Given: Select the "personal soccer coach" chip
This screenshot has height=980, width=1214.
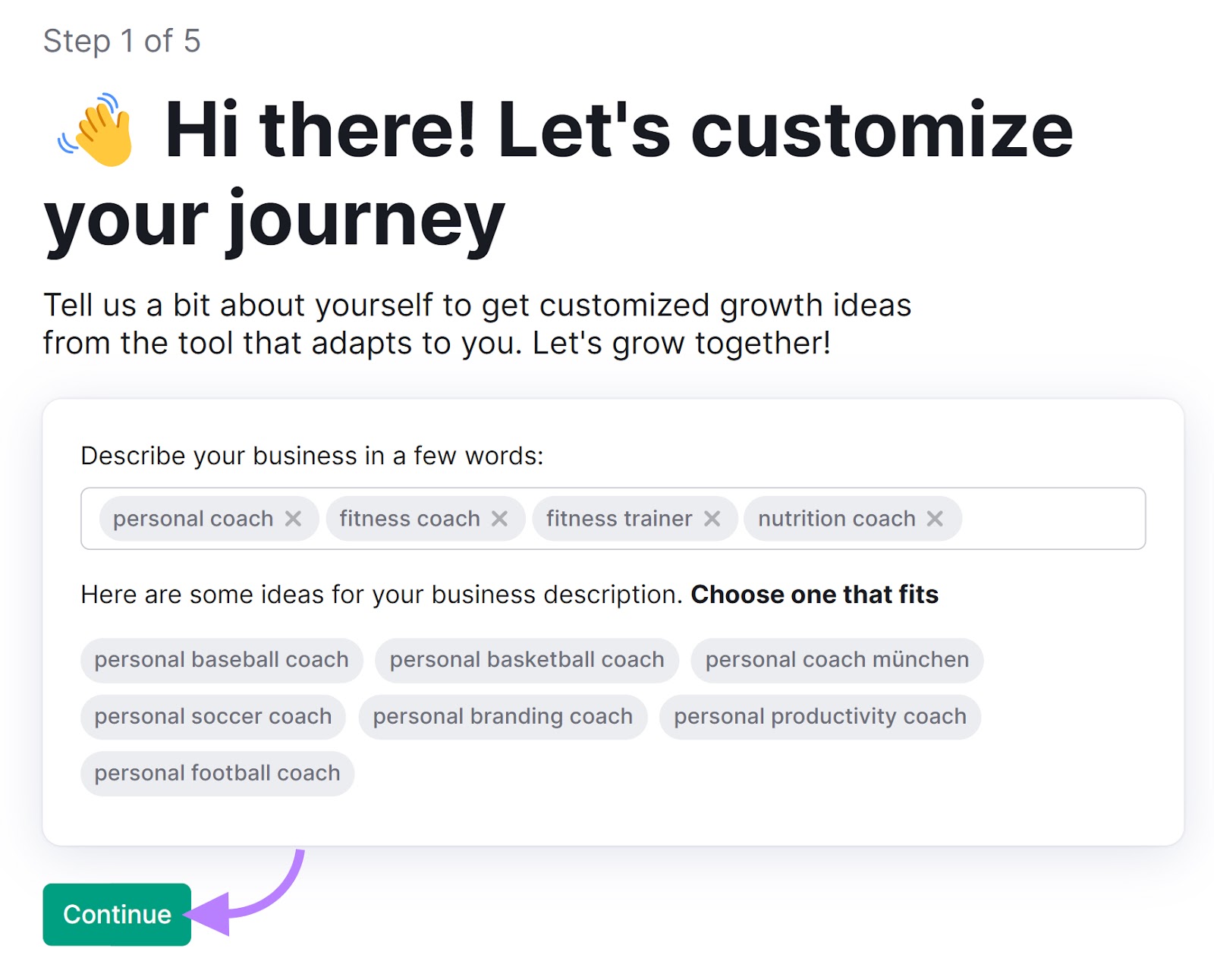Looking at the screenshot, I should point(212,716).
